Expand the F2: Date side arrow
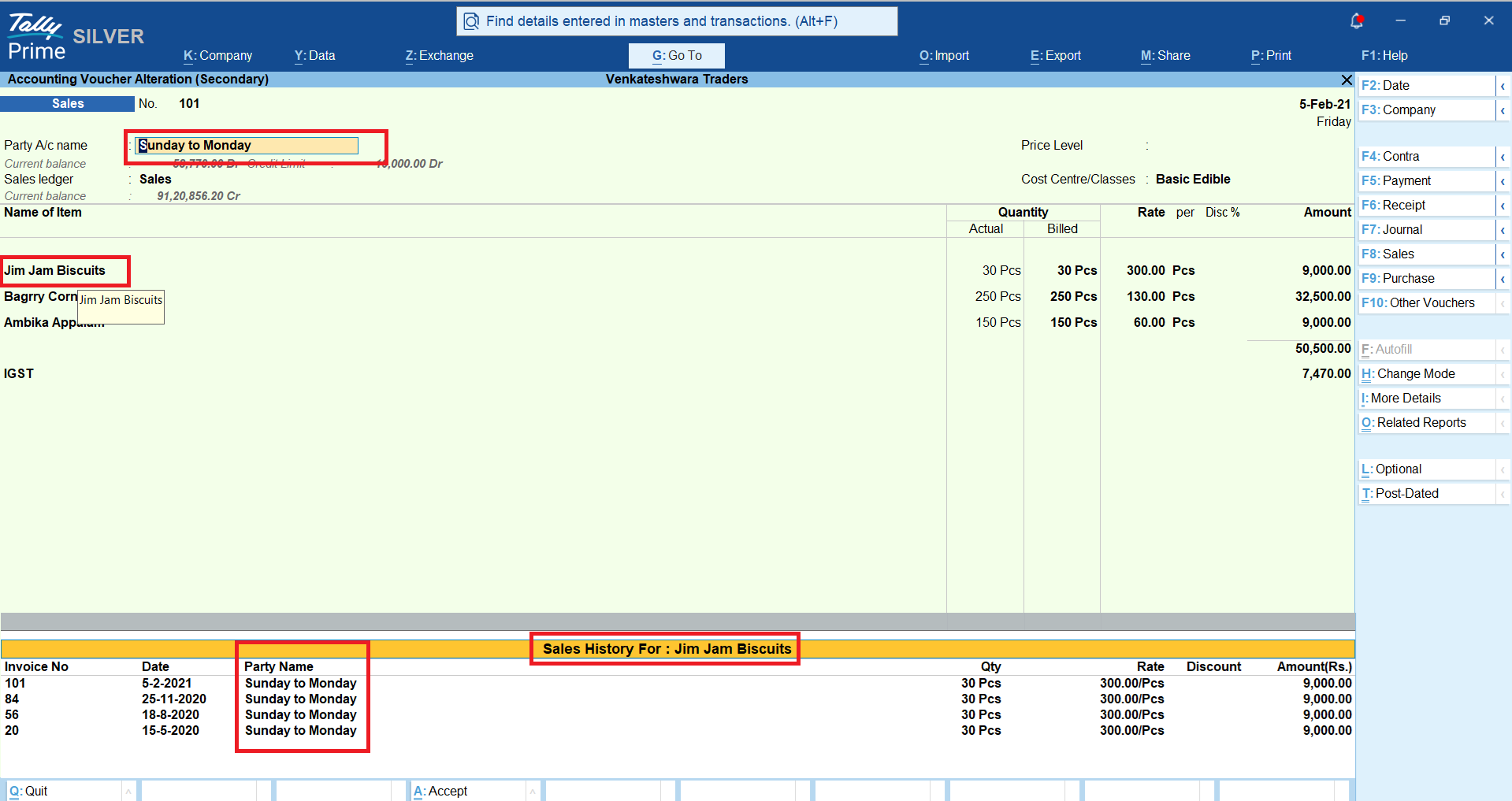Viewport: 1512px width, 801px height. click(1503, 86)
